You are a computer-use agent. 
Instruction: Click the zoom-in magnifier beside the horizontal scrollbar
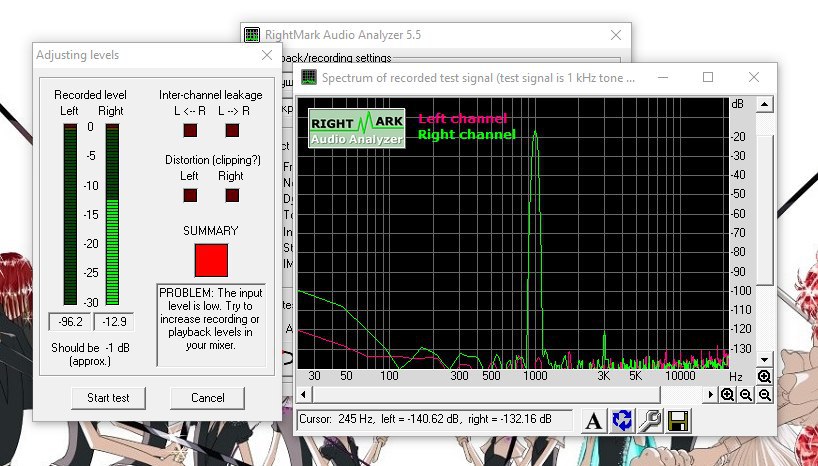(x=727, y=395)
